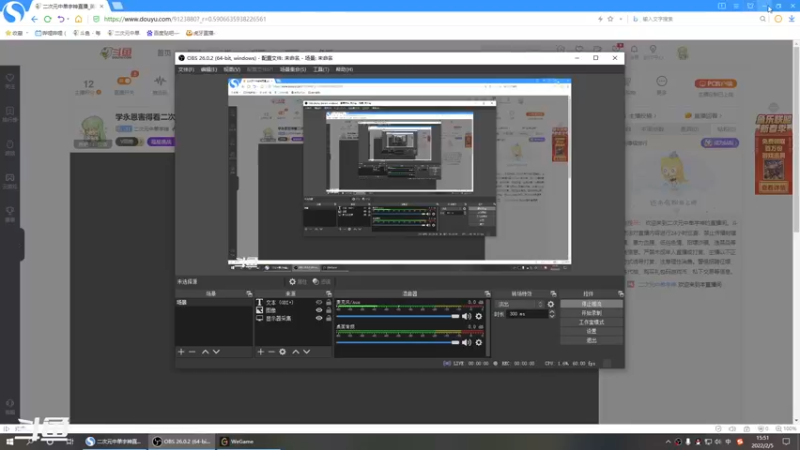Open the transition type dropdown
Viewport: 800px width, 450px height.
pos(519,304)
